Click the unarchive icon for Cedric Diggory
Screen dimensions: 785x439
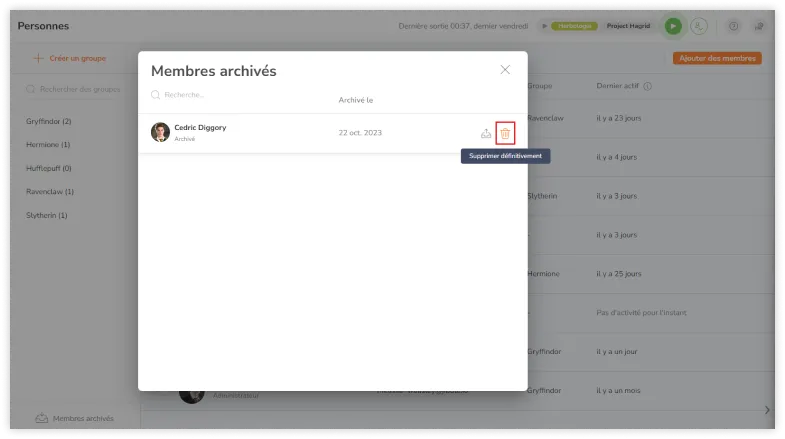[x=486, y=133]
